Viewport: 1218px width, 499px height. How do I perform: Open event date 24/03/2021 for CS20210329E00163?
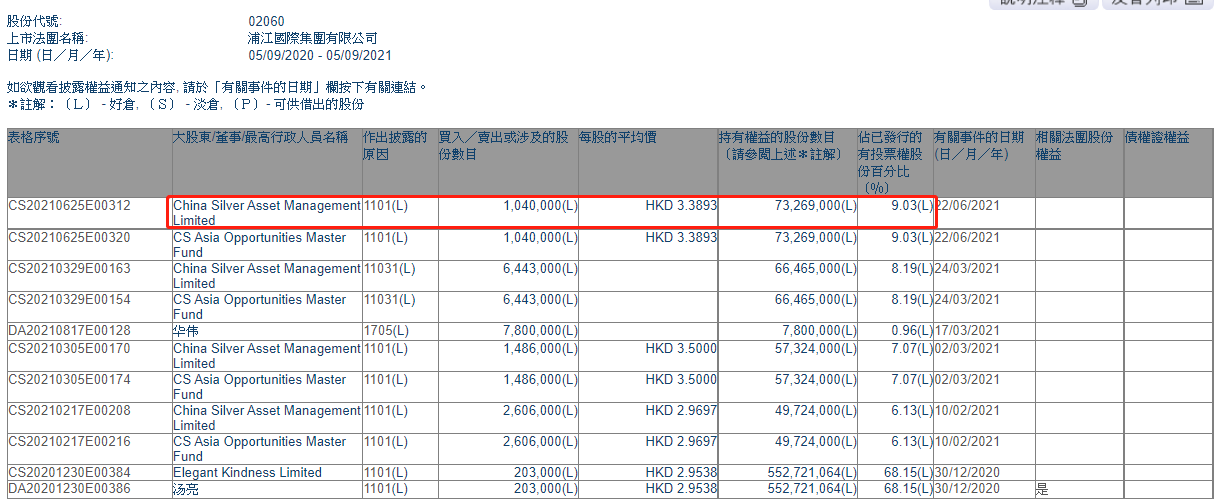pyautogui.click(x=968, y=269)
